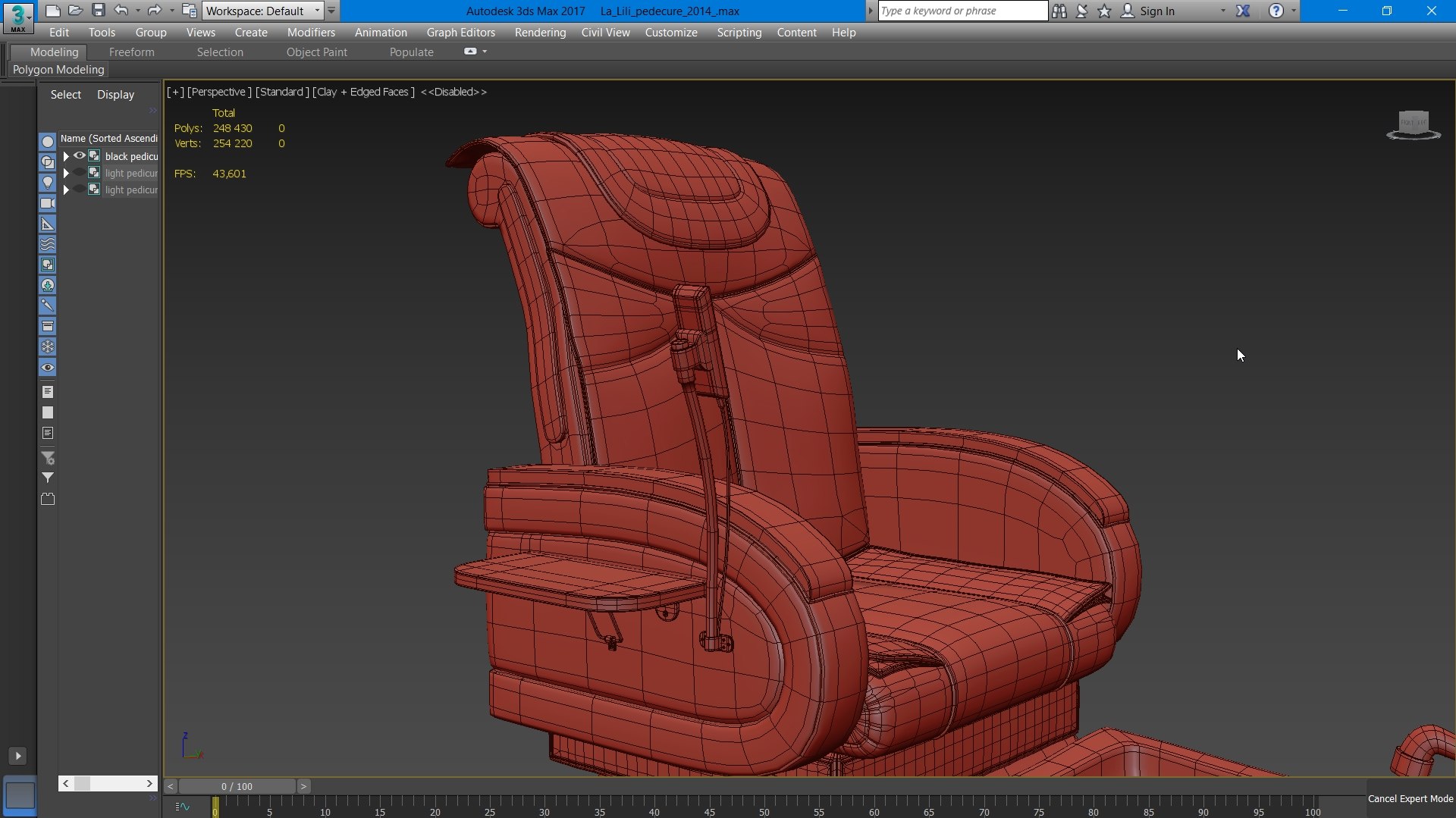1456x818 pixels.
Task: Click the 0 / 100 time slider
Action: click(x=237, y=786)
